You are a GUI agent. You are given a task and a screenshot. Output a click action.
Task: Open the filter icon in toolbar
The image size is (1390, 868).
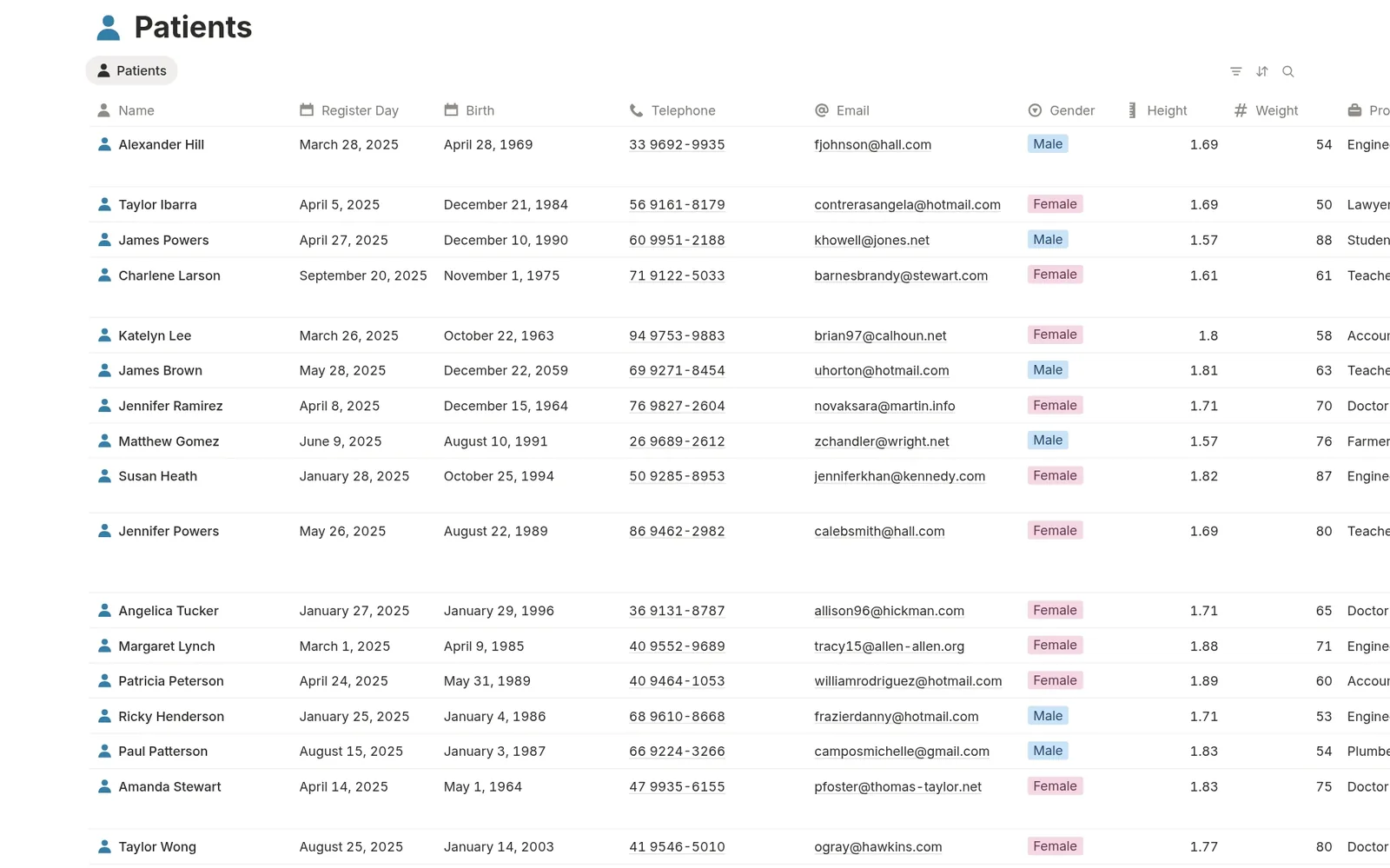pyautogui.click(x=1235, y=71)
